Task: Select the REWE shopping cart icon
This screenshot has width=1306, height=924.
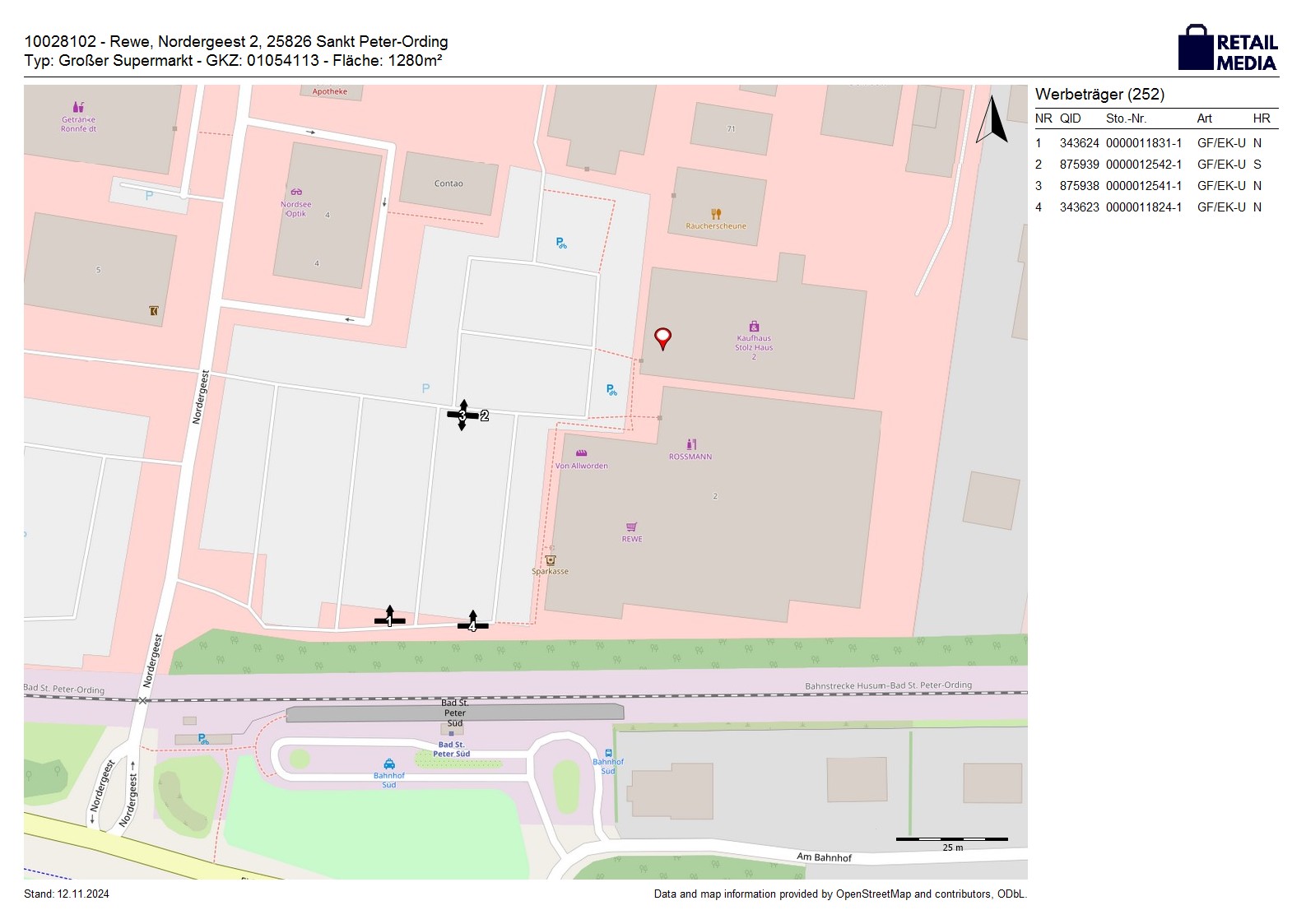Action: (631, 527)
